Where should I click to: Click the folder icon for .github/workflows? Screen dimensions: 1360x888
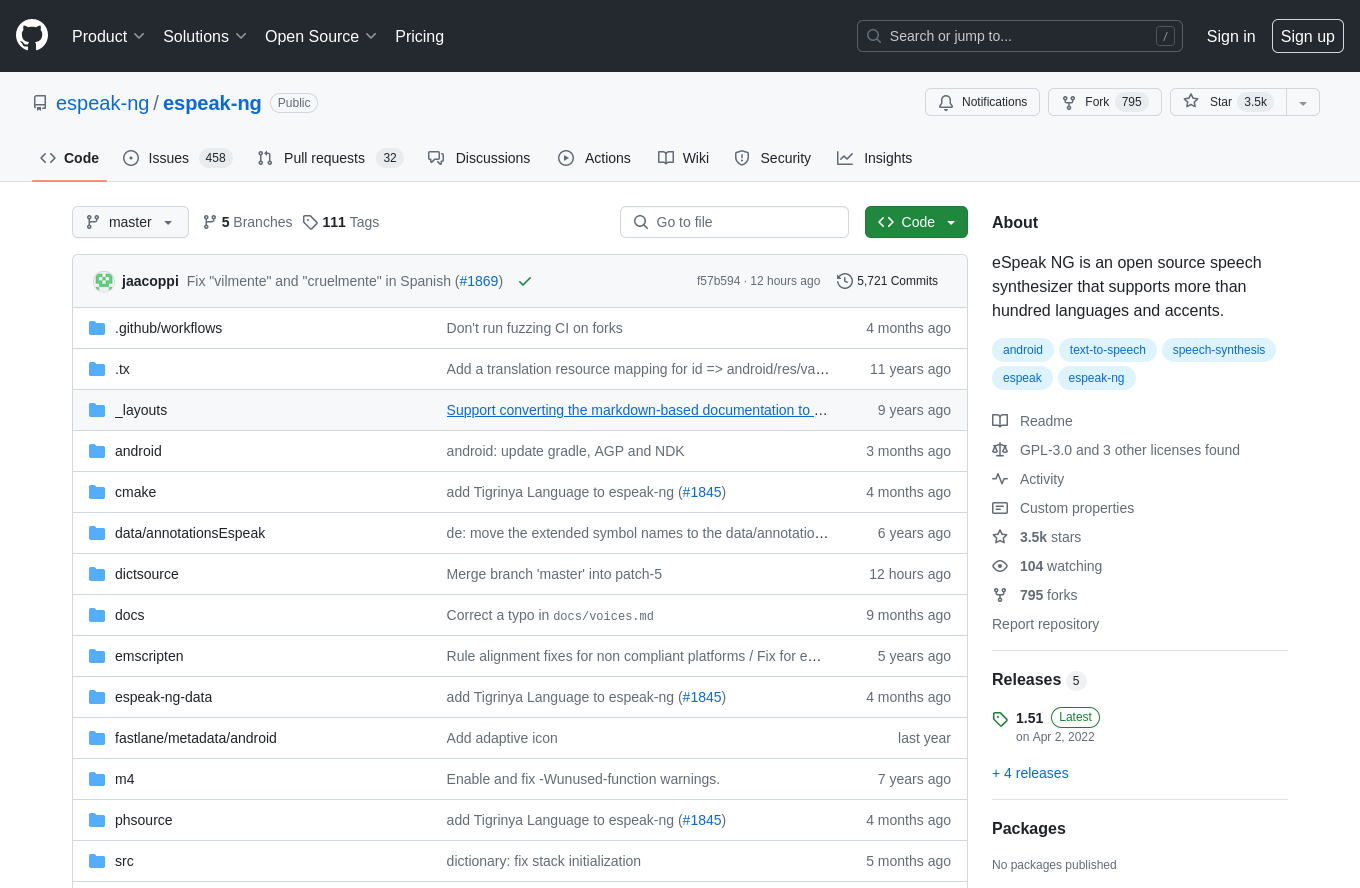click(x=97, y=328)
